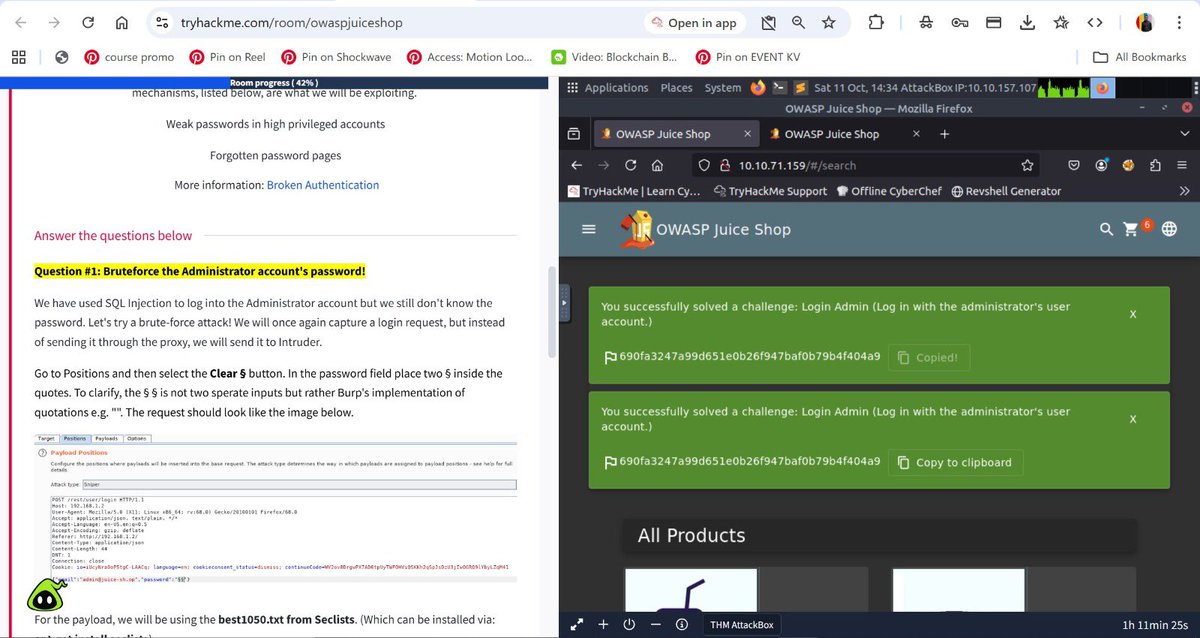The width and height of the screenshot is (1200, 638).
Task: Click the AttackBox power icon
Action: [x=629, y=625]
